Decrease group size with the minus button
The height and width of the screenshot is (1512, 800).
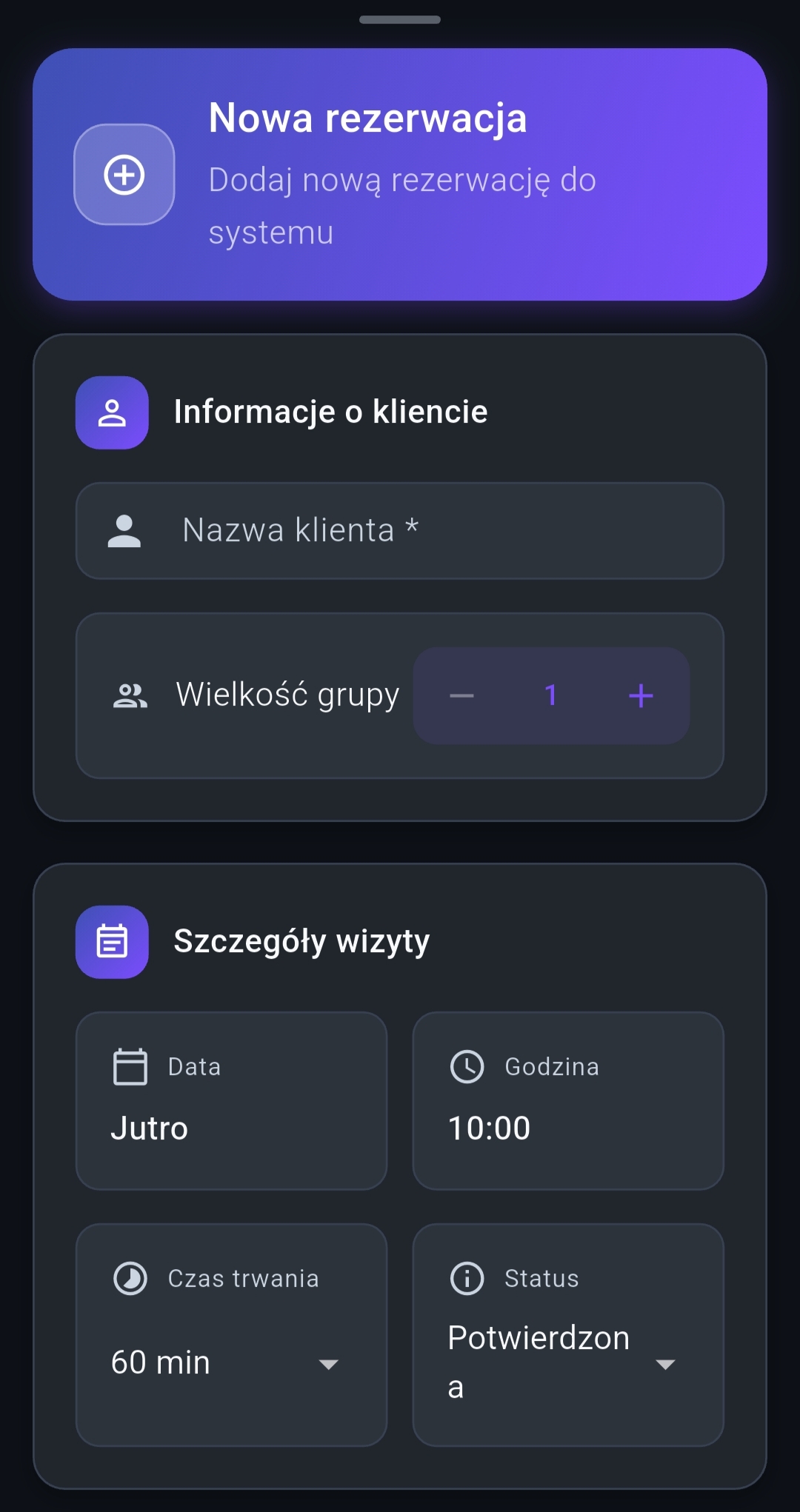(461, 696)
